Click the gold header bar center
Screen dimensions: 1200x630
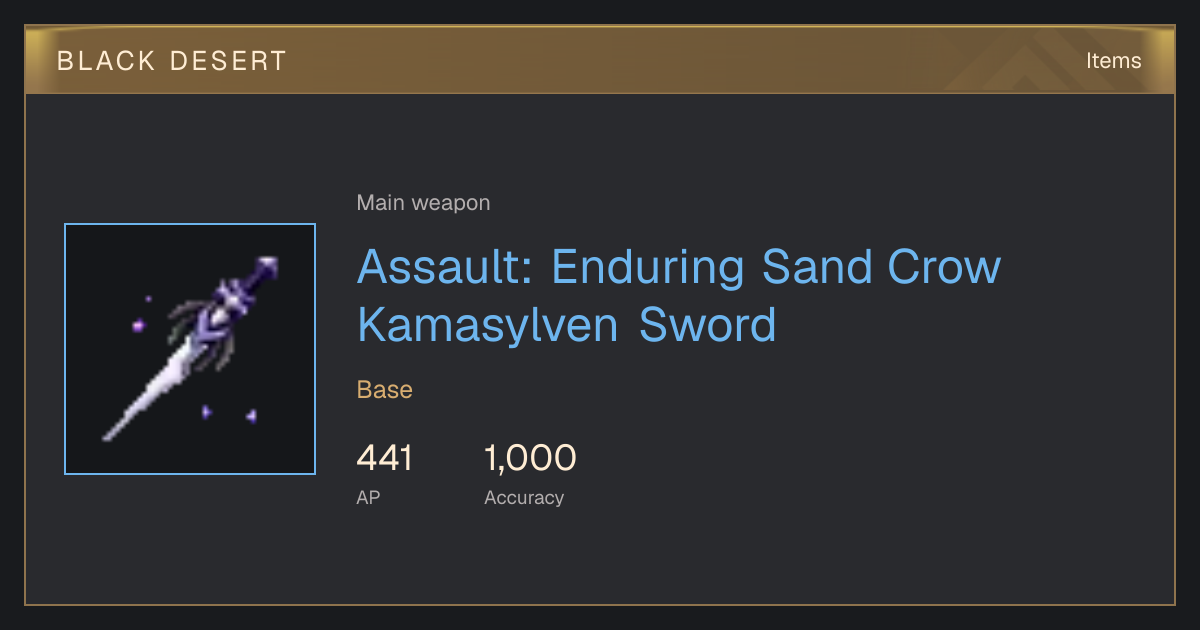(x=600, y=60)
